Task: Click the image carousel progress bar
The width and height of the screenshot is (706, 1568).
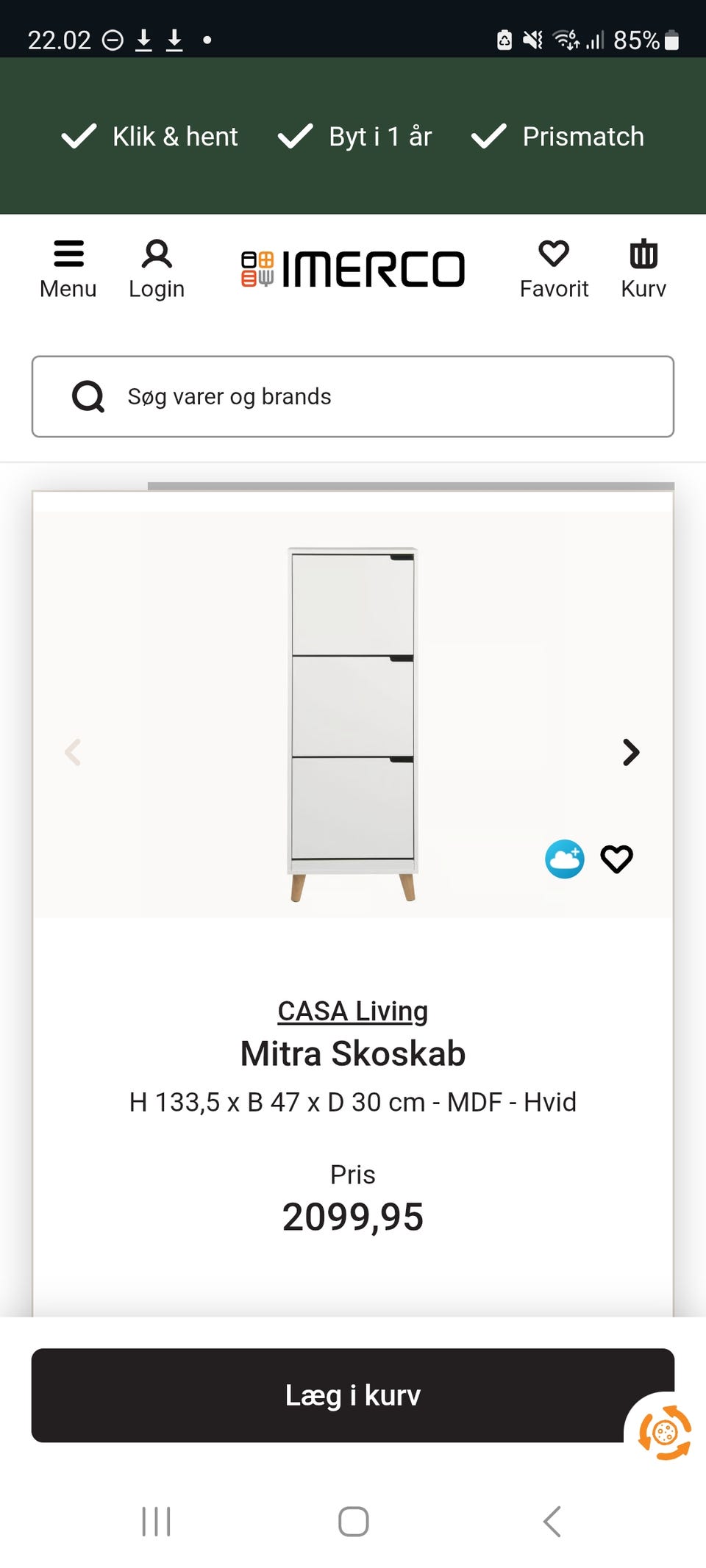Action: [x=410, y=486]
